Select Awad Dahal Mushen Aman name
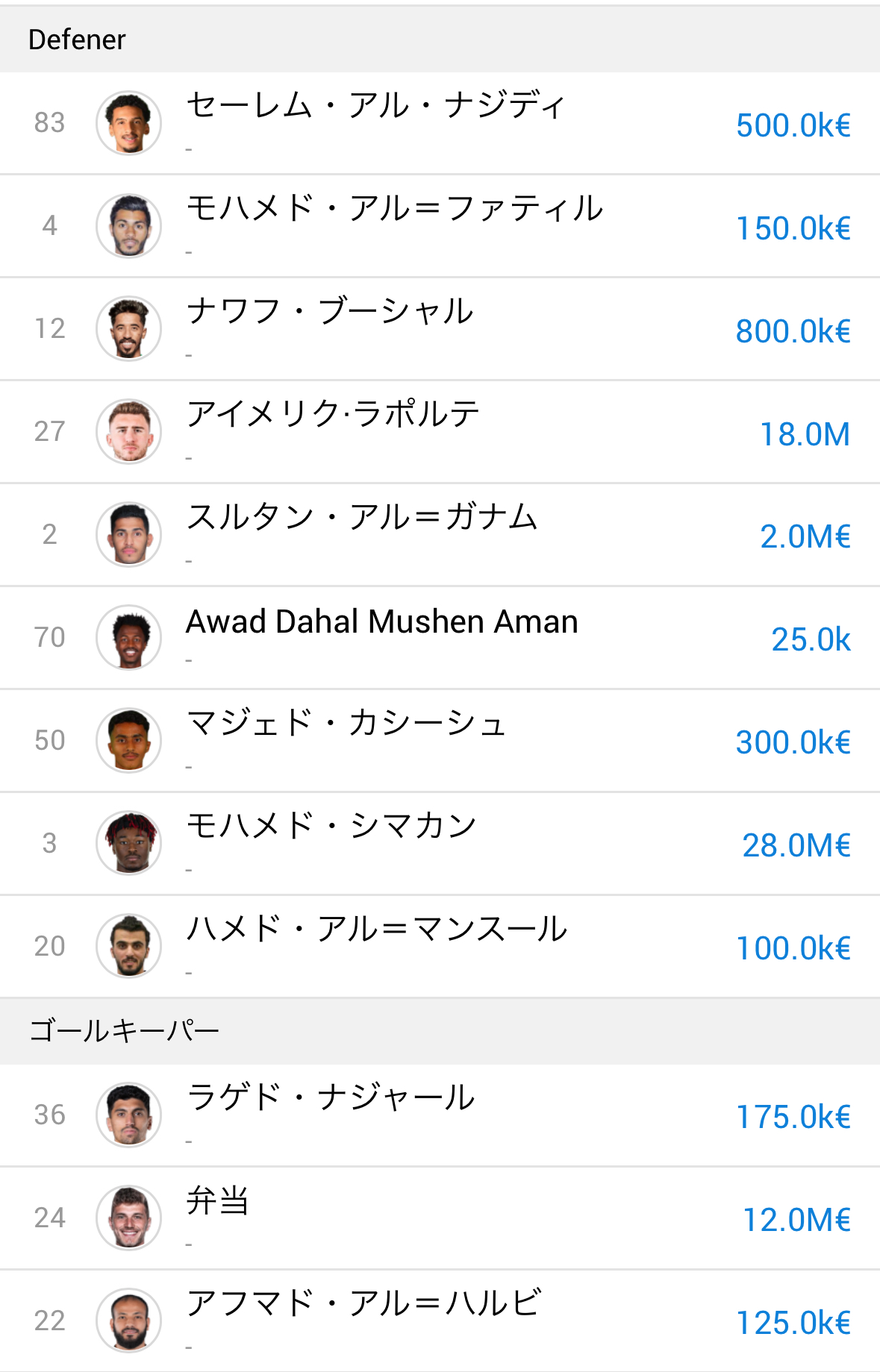 (382, 621)
